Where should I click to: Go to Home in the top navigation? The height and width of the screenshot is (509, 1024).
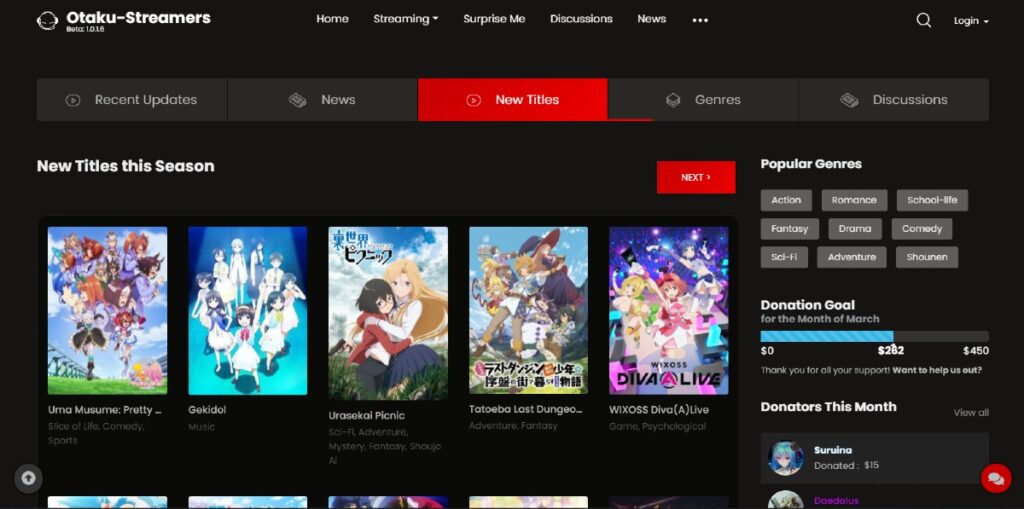pyautogui.click(x=332, y=19)
